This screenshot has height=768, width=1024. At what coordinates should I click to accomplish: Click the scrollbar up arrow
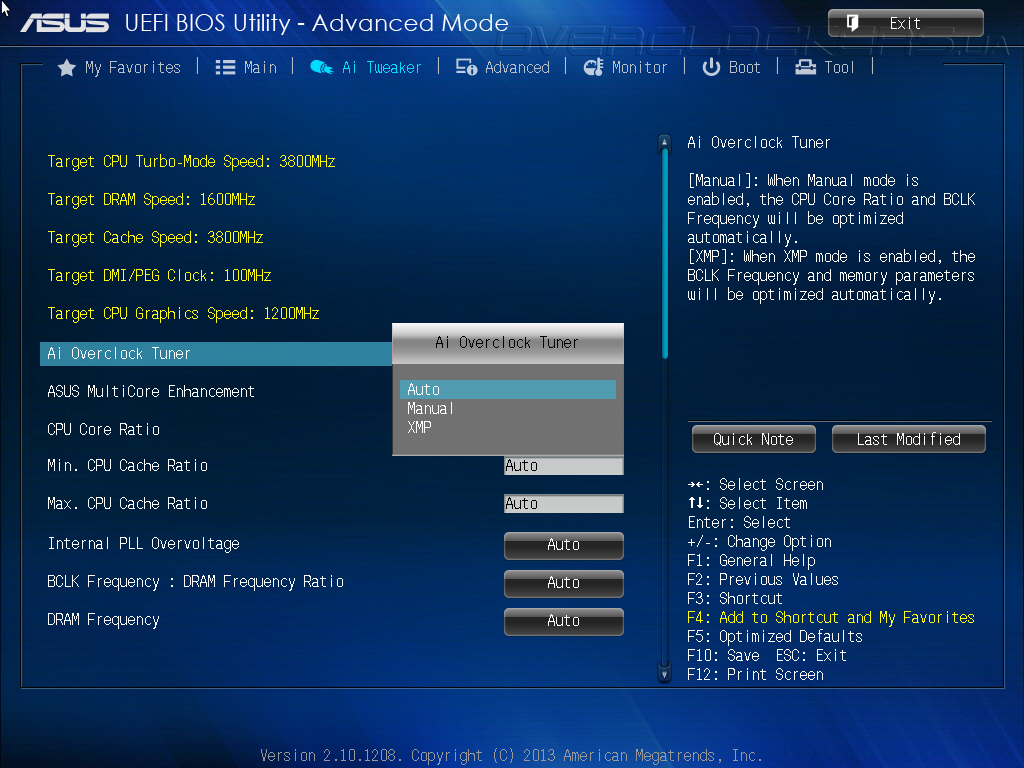(x=664, y=142)
